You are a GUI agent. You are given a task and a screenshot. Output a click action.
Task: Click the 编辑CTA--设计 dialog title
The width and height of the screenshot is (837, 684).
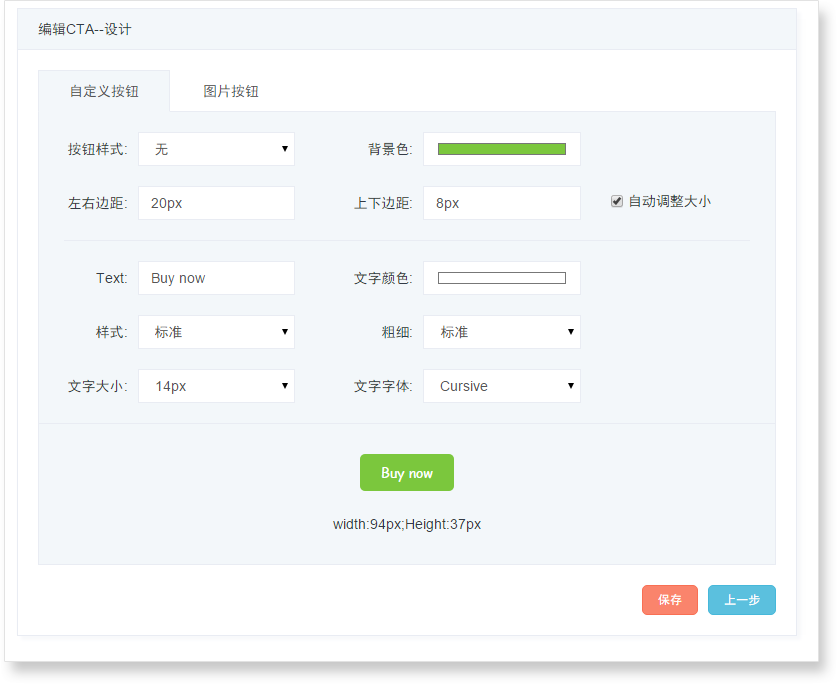pos(85,30)
